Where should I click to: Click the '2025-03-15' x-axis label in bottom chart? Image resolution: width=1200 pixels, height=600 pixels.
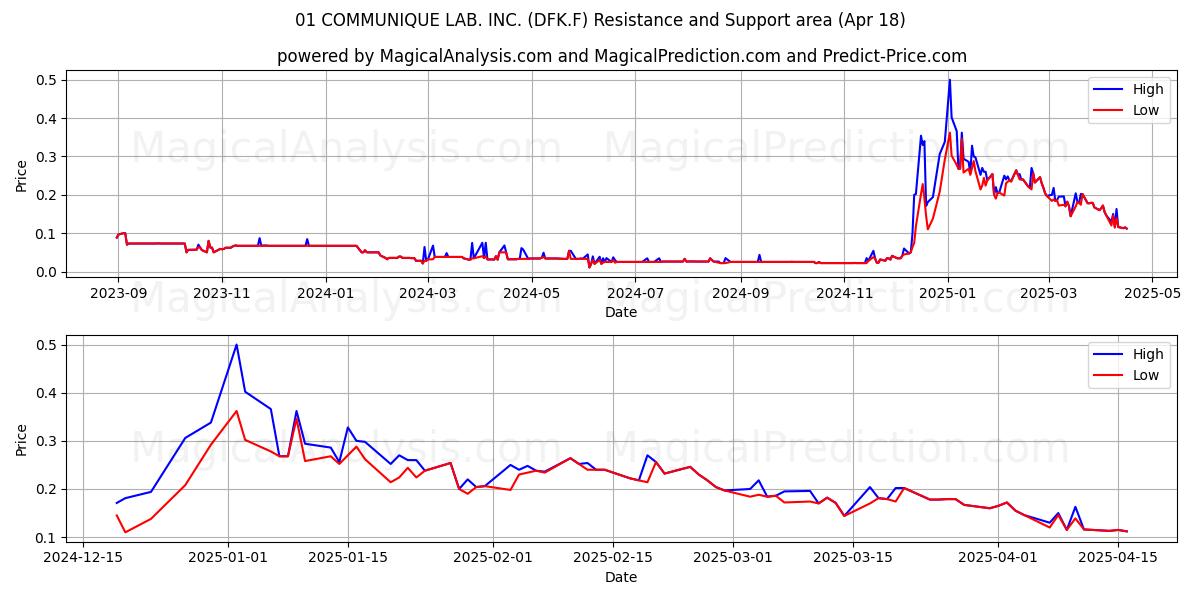854,558
